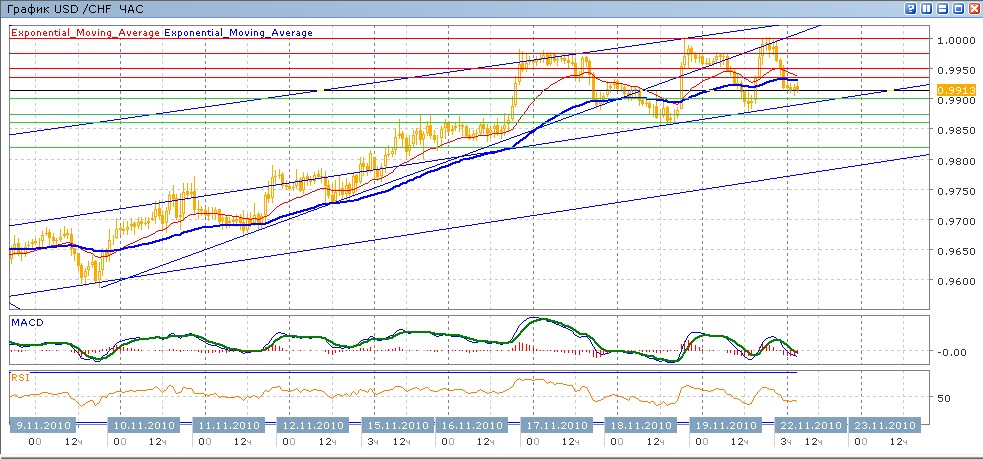Click the horizontal split layout icon
Image resolution: width=983 pixels, height=459 pixels.
point(942,8)
